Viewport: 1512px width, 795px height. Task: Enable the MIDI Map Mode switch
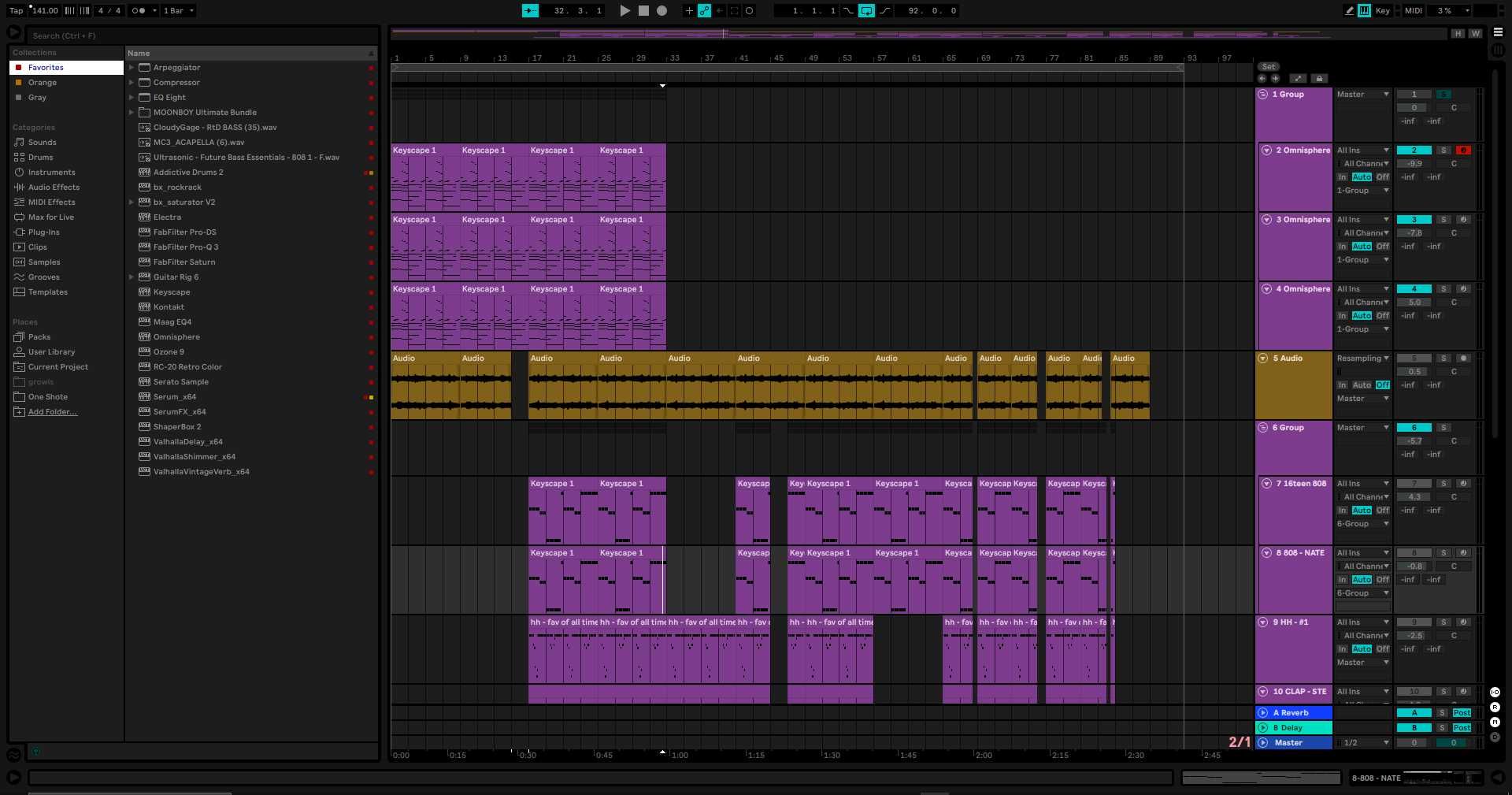tap(1413, 11)
